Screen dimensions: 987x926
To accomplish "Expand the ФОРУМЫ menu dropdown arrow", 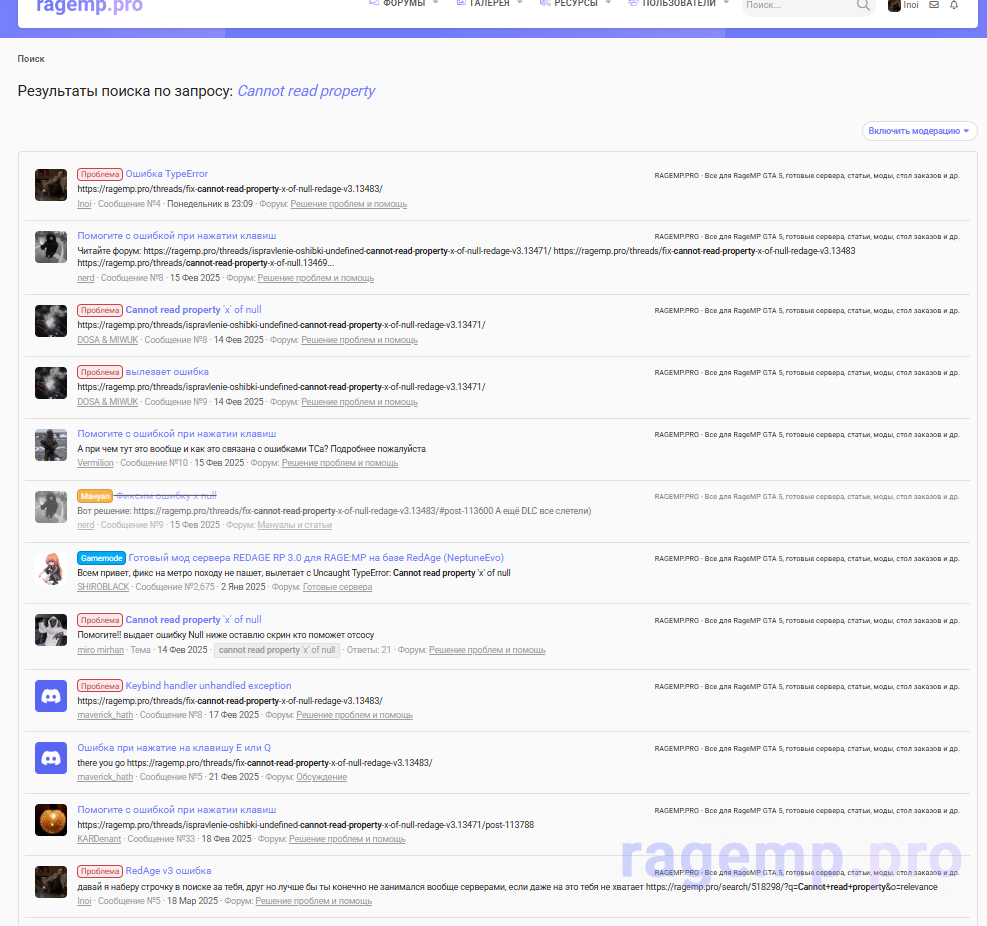I will pyautogui.click(x=435, y=4).
